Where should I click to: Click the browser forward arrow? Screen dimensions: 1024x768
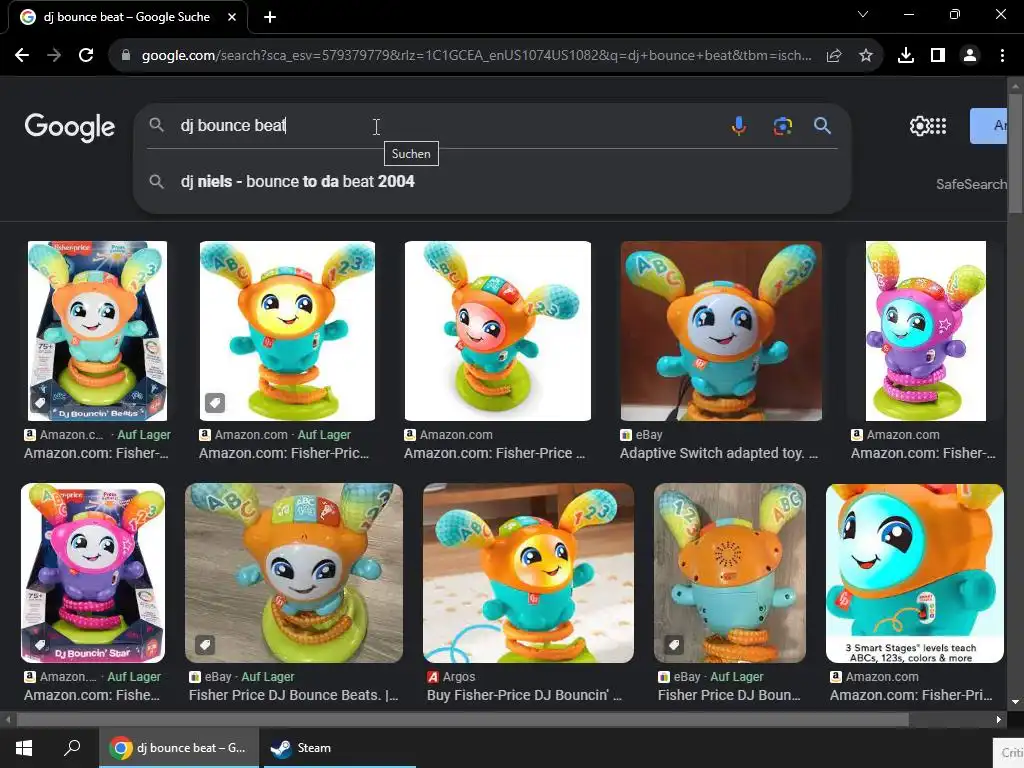click(x=54, y=56)
